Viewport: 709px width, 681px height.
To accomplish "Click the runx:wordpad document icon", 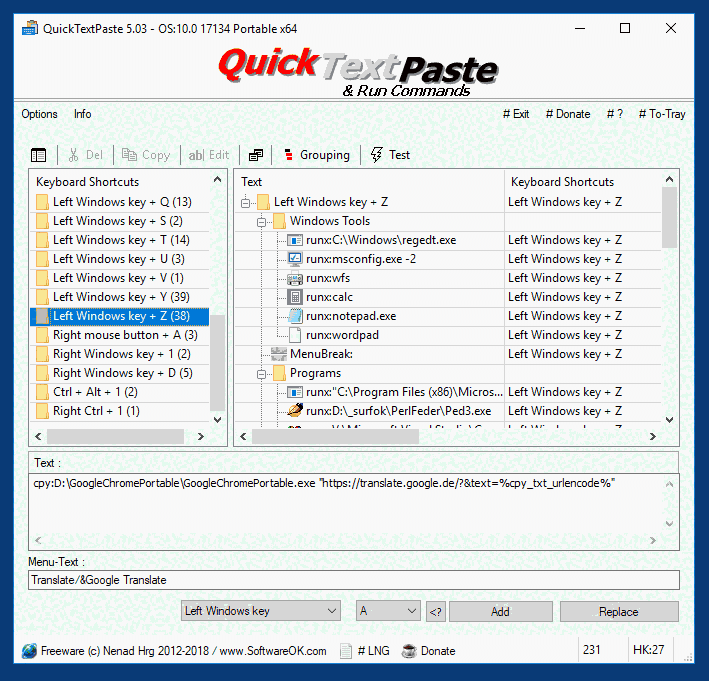I will 295,335.
